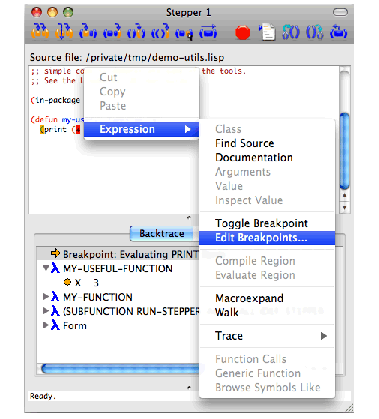Click the source pane vertical scrollbar thumb
Viewport: 379px width, 419px height.
[x=345, y=151]
